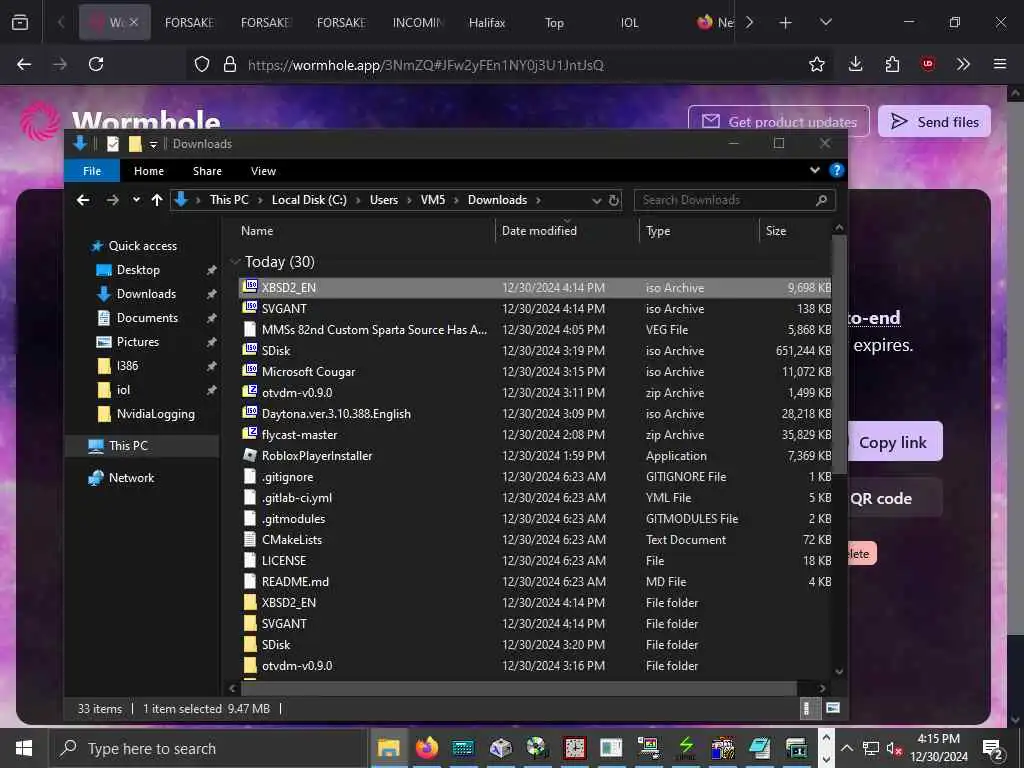This screenshot has width=1024, height=768.
Task: Click the uBlock Origin toolbar icon
Action: coord(927,64)
